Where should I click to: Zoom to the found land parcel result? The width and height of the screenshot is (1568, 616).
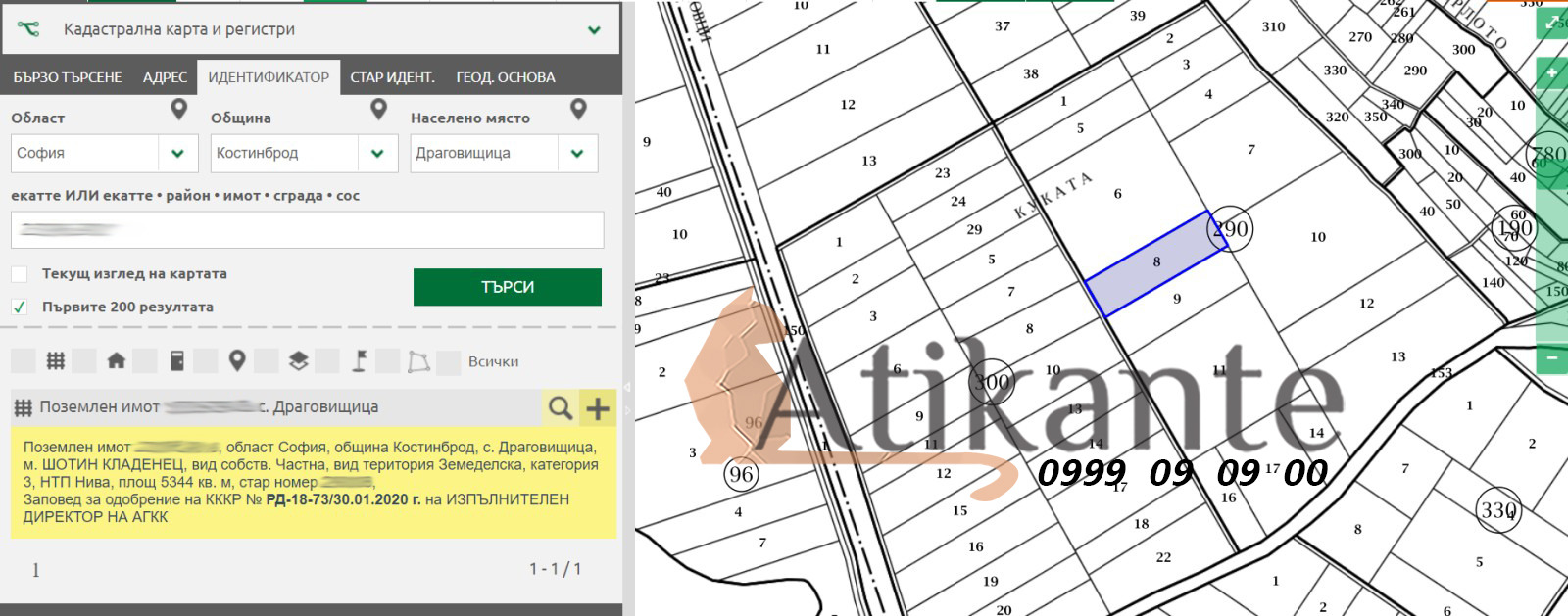click(560, 407)
